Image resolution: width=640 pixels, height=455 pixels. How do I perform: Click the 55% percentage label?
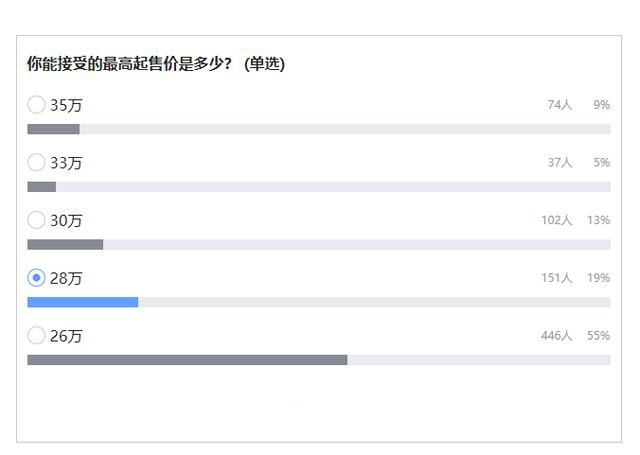tap(598, 336)
